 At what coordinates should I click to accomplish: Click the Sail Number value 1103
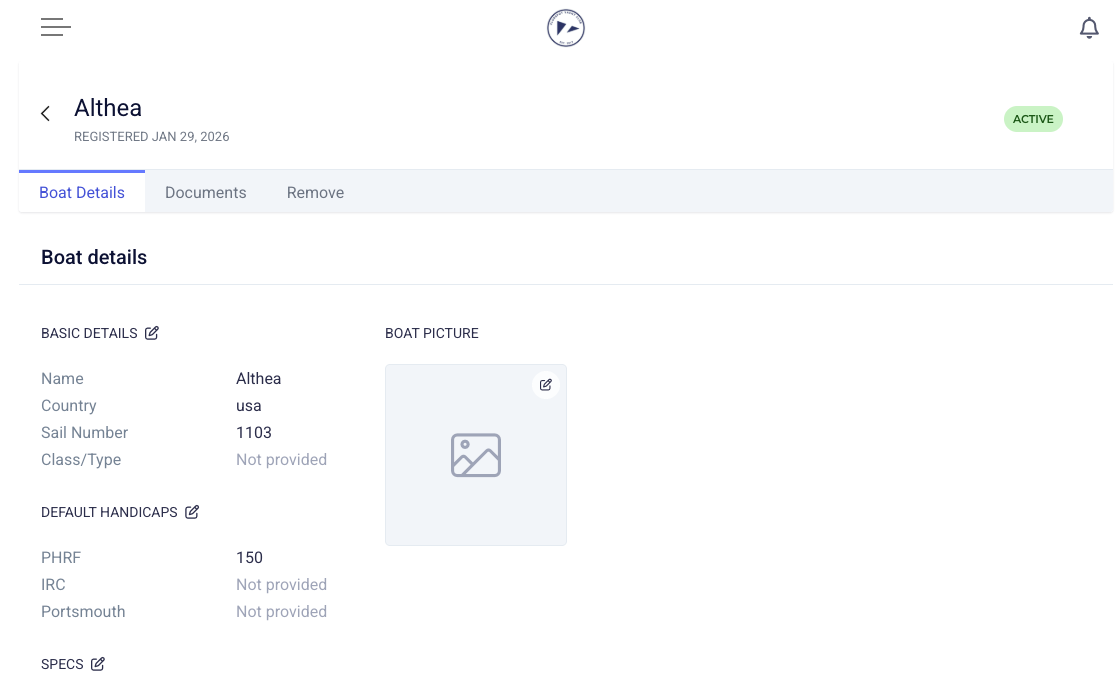coord(254,433)
